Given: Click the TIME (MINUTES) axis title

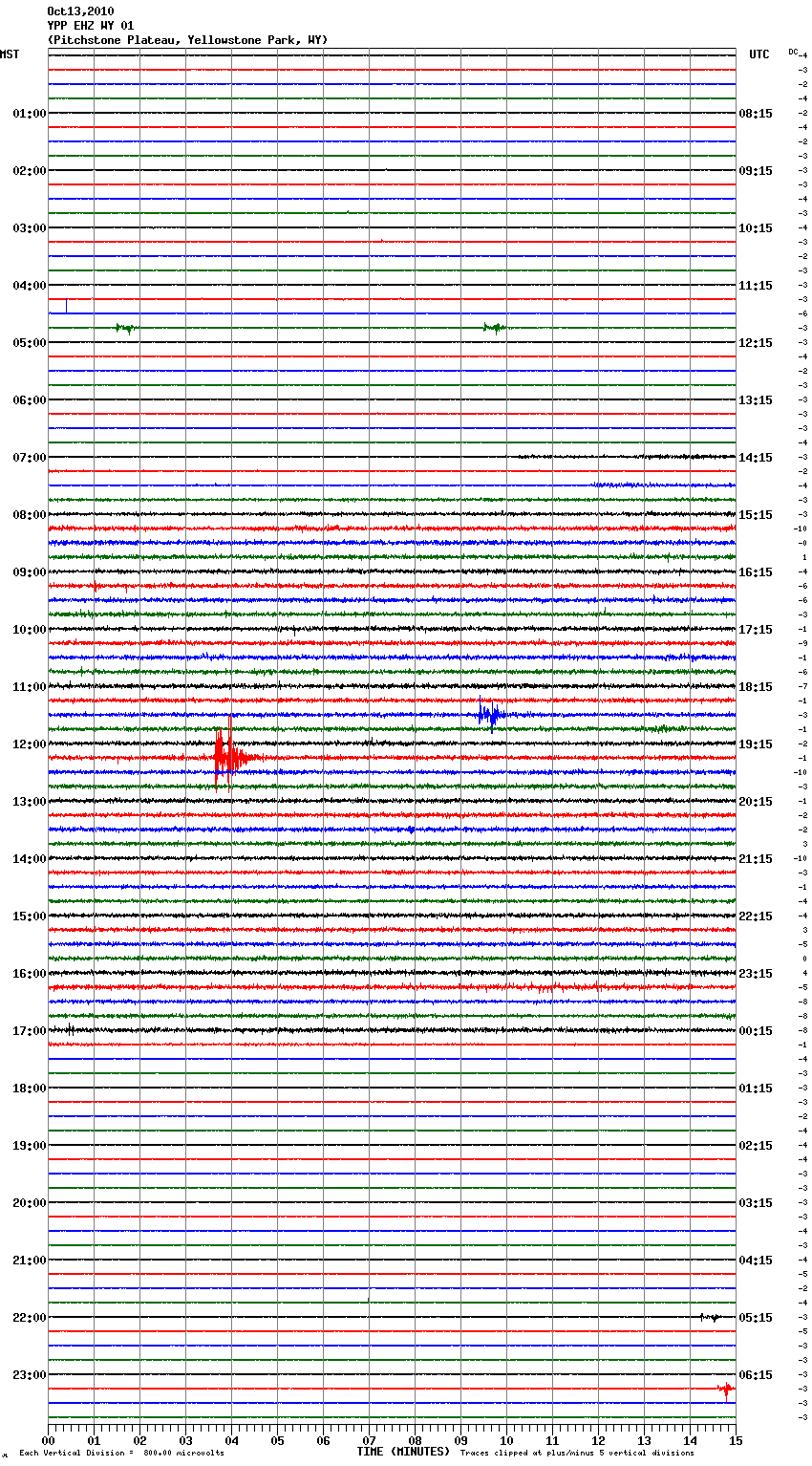Looking at the screenshot, I should (x=403, y=1452).
